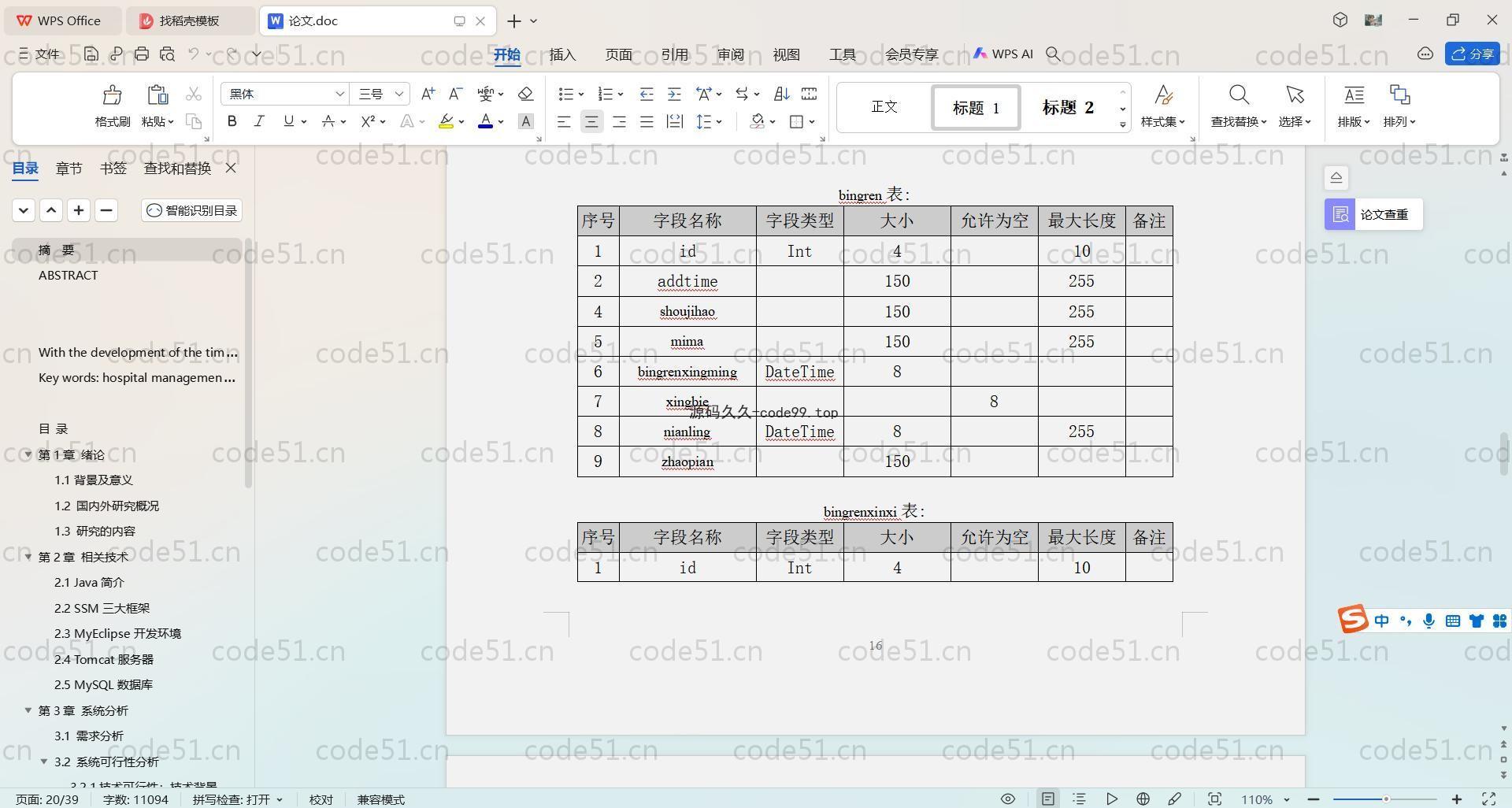
Task: Align text right
Action: [x=619, y=121]
